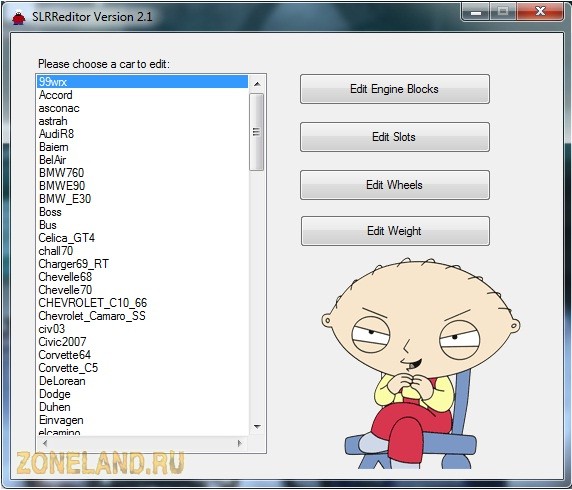This screenshot has width=572, height=490.
Task: Click the horizontal scroll left arrow
Action: pyautogui.click(x=45, y=443)
